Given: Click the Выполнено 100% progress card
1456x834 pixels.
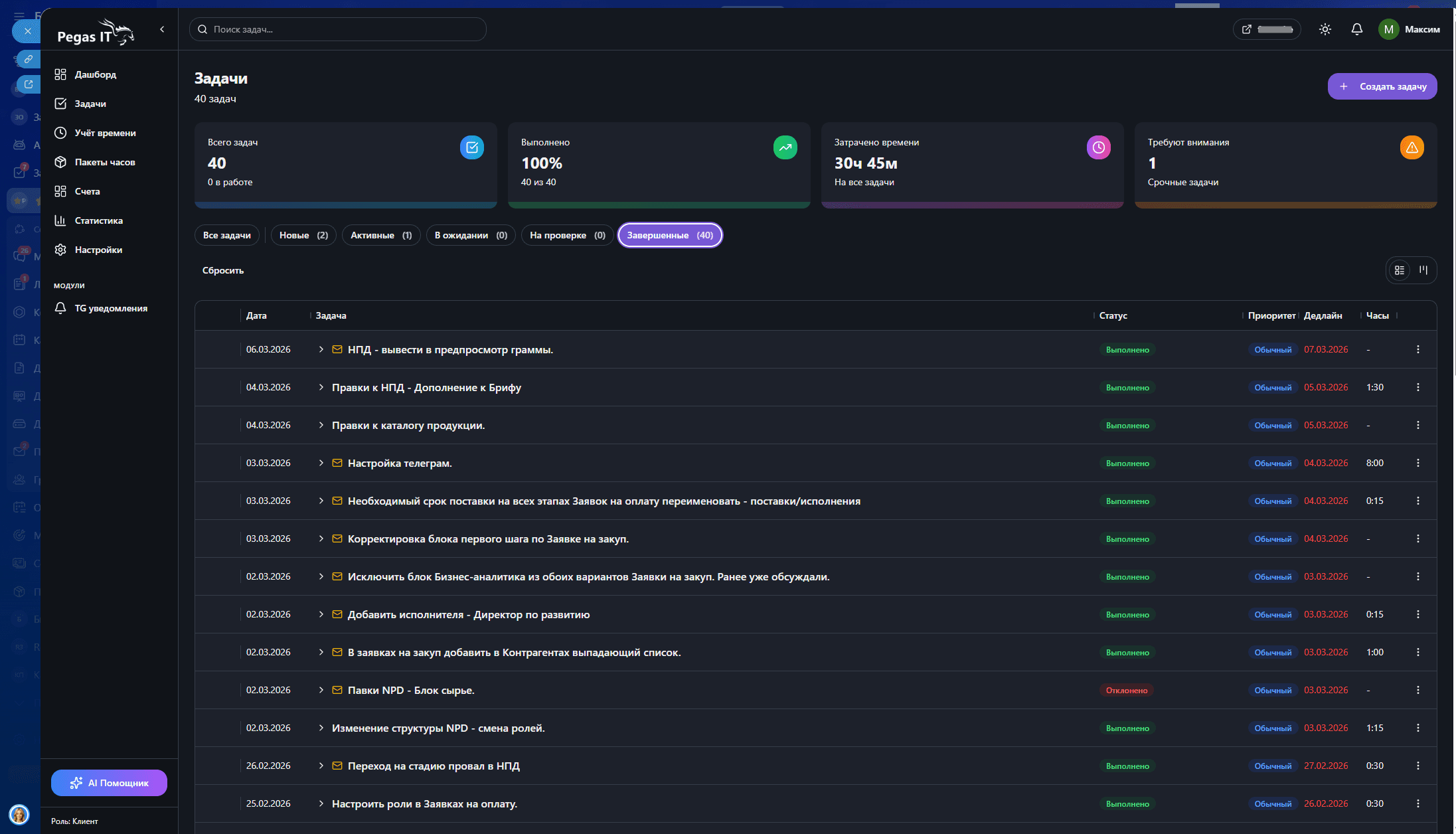Looking at the screenshot, I should 658,164.
